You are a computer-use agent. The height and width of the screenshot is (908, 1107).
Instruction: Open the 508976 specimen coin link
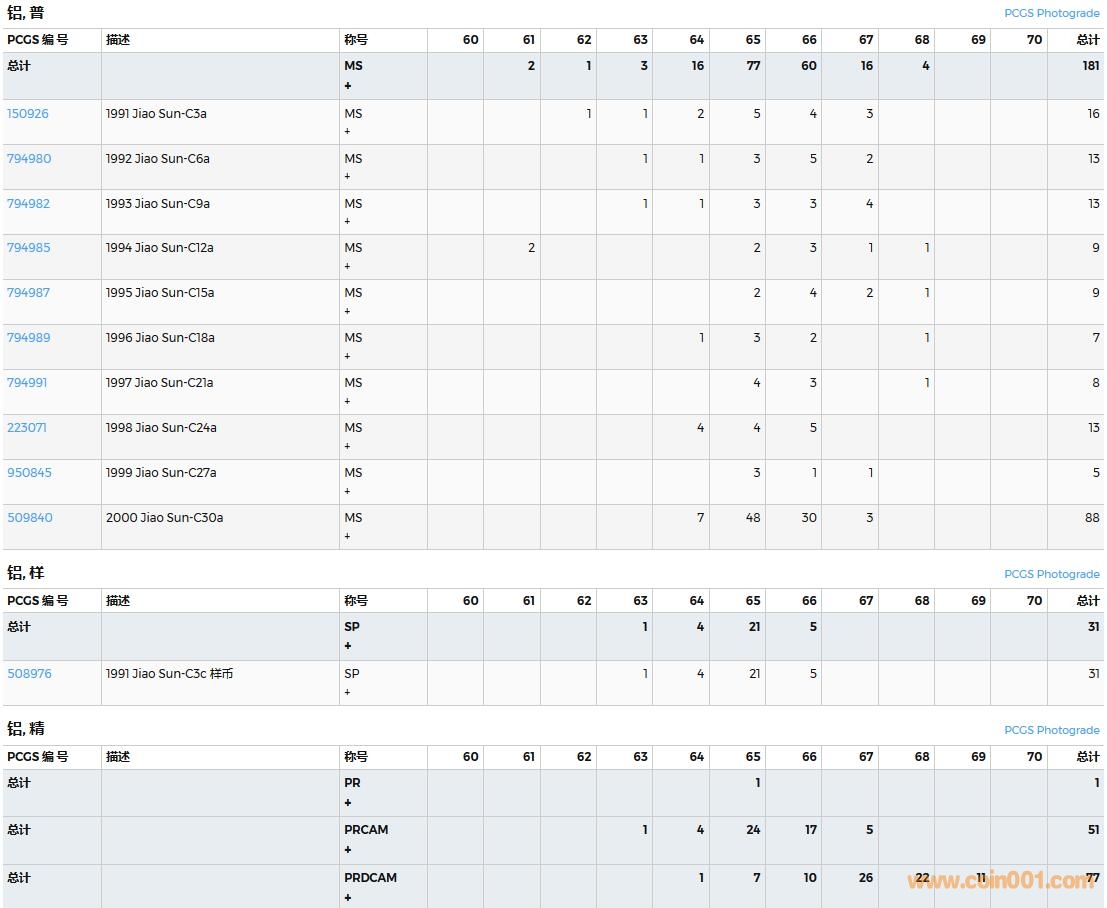29,674
